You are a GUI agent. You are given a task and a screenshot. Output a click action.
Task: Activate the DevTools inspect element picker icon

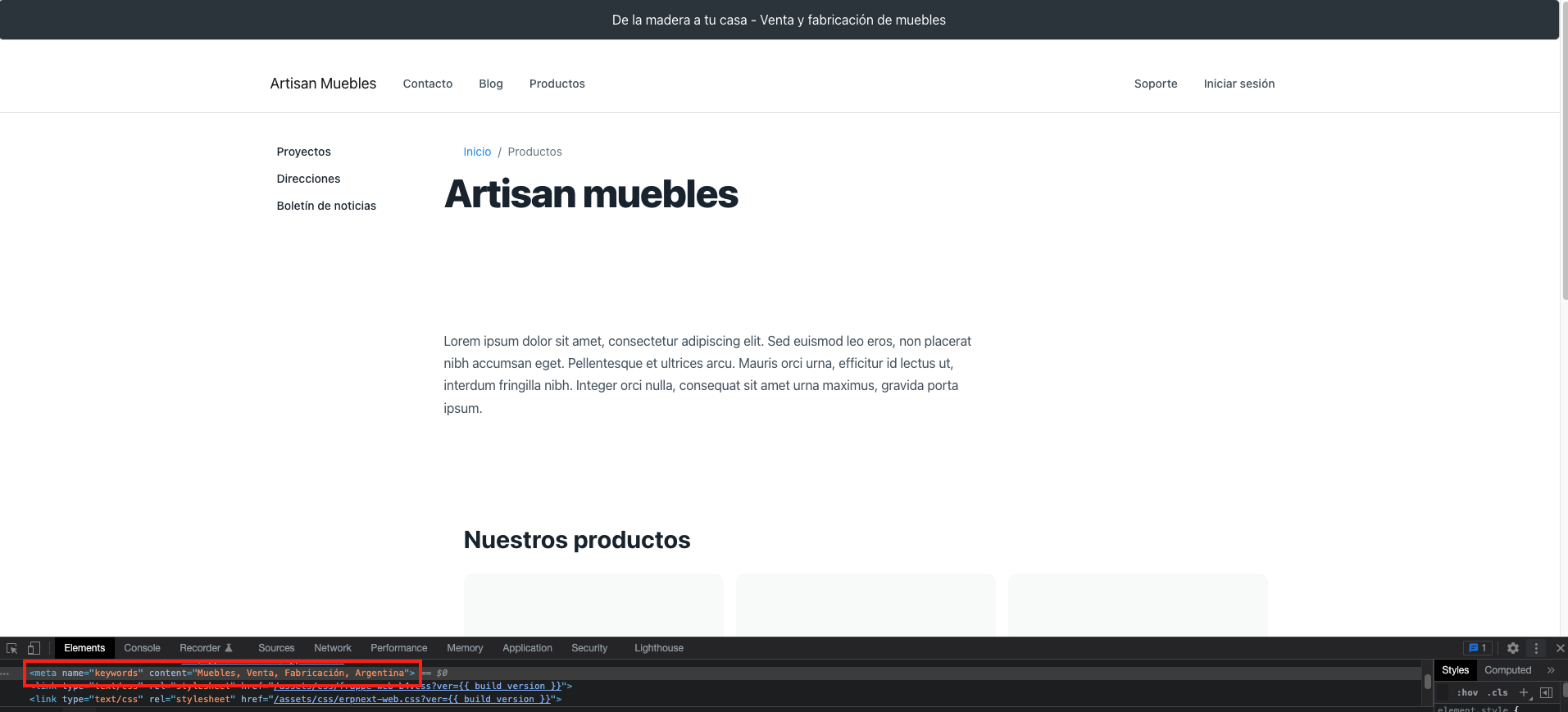pos(12,648)
